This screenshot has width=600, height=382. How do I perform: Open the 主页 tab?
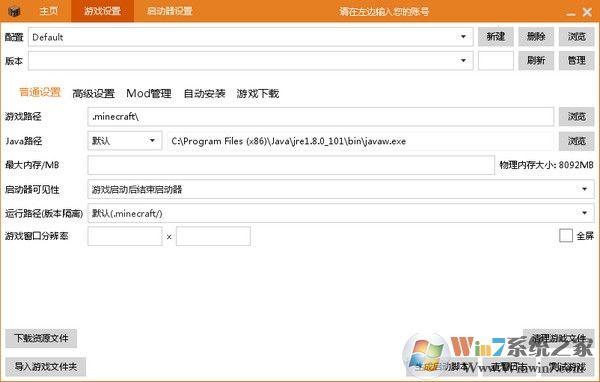(49, 11)
